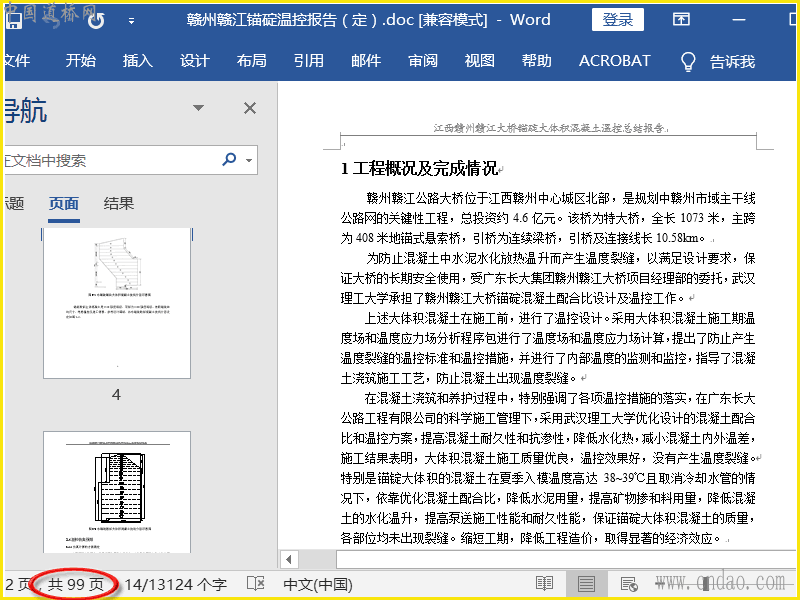
Task: Open the 审阅 ribbon tab
Action: point(423,61)
